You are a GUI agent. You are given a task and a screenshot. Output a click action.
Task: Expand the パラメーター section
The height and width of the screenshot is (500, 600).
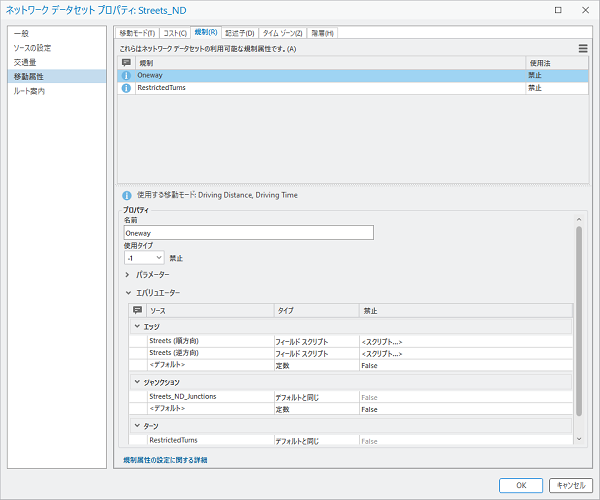128,274
